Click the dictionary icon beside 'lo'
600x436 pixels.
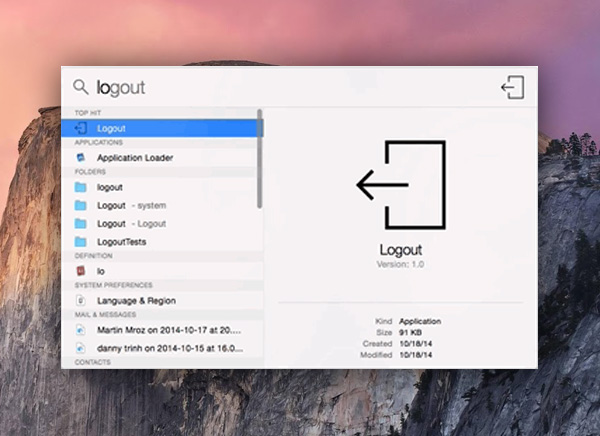pyautogui.click(x=81, y=271)
